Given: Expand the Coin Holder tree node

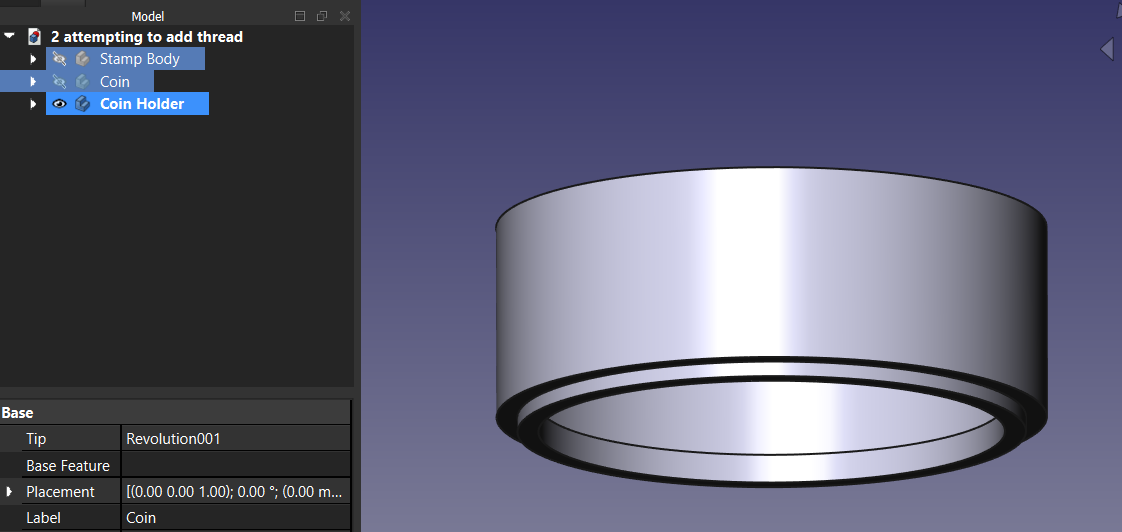Looking at the screenshot, I should (33, 104).
